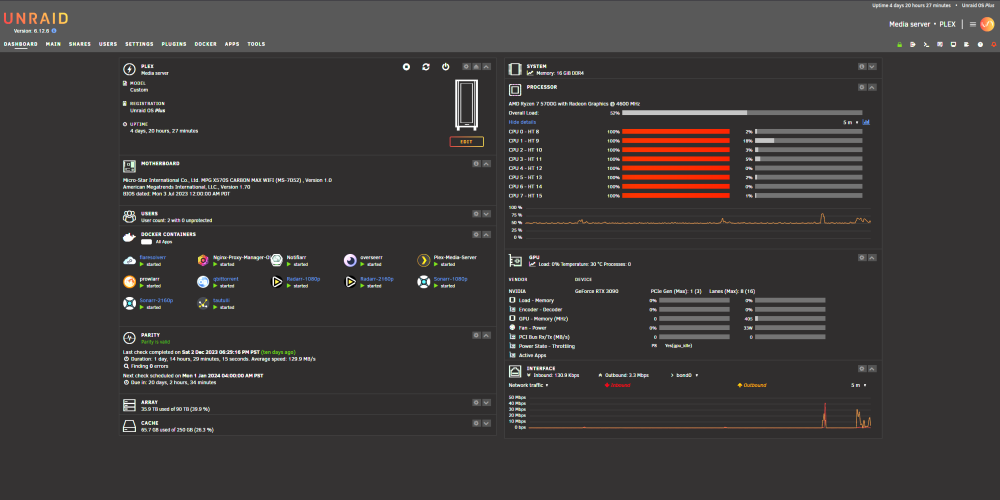Collapse the Motherboard panel

click(487, 164)
